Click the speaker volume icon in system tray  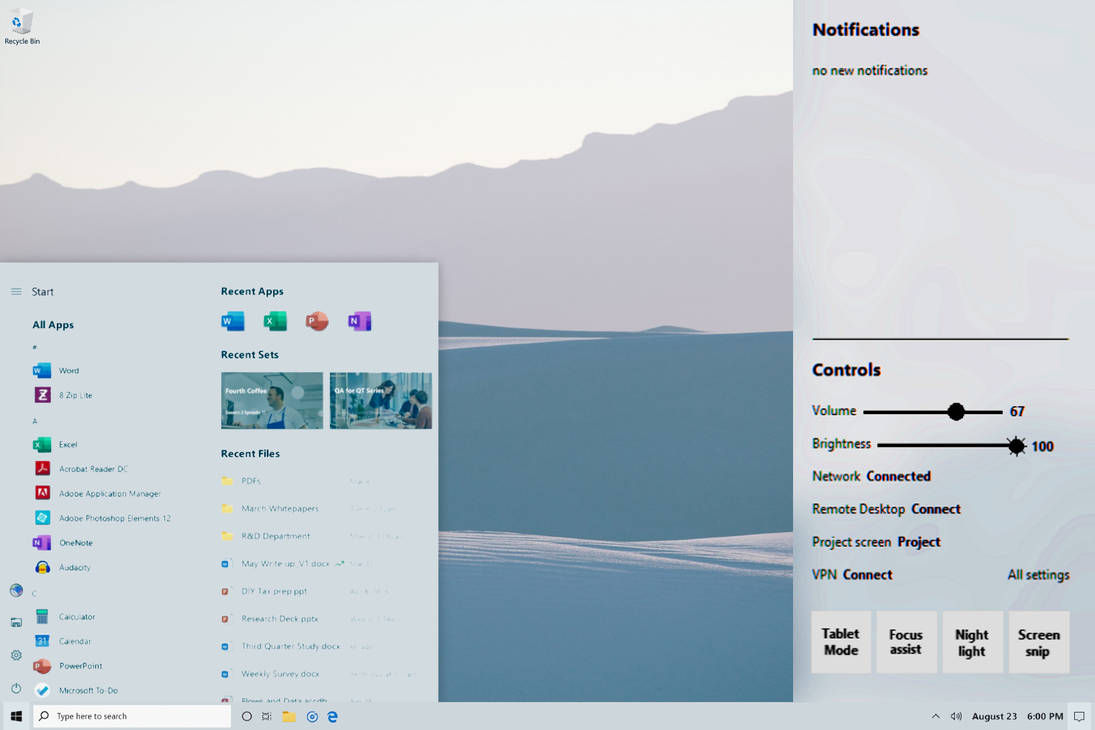click(956, 716)
